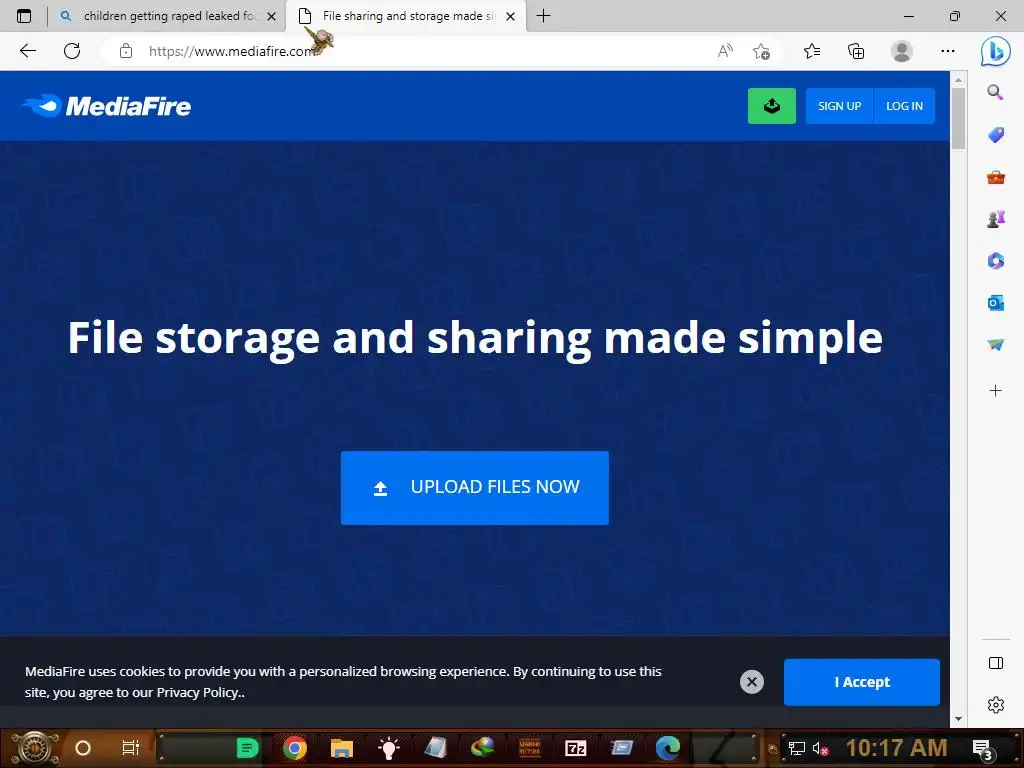Screen dimensions: 1024x768
Task: Click the green upload icon button in header
Action: (771, 106)
